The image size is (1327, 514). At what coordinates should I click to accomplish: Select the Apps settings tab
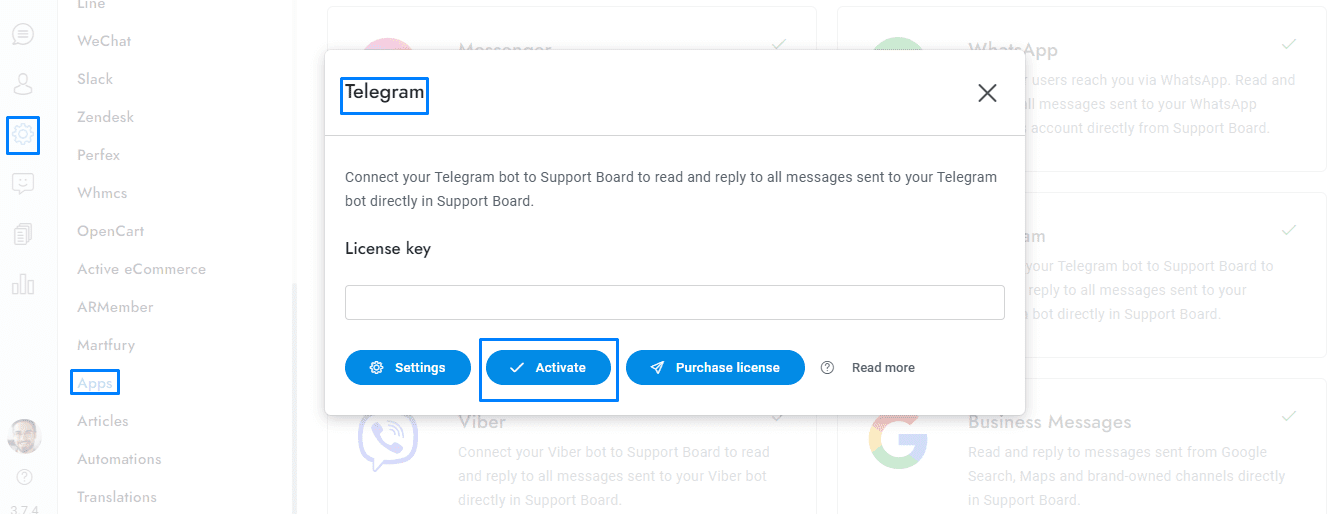click(x=95, y=383)
